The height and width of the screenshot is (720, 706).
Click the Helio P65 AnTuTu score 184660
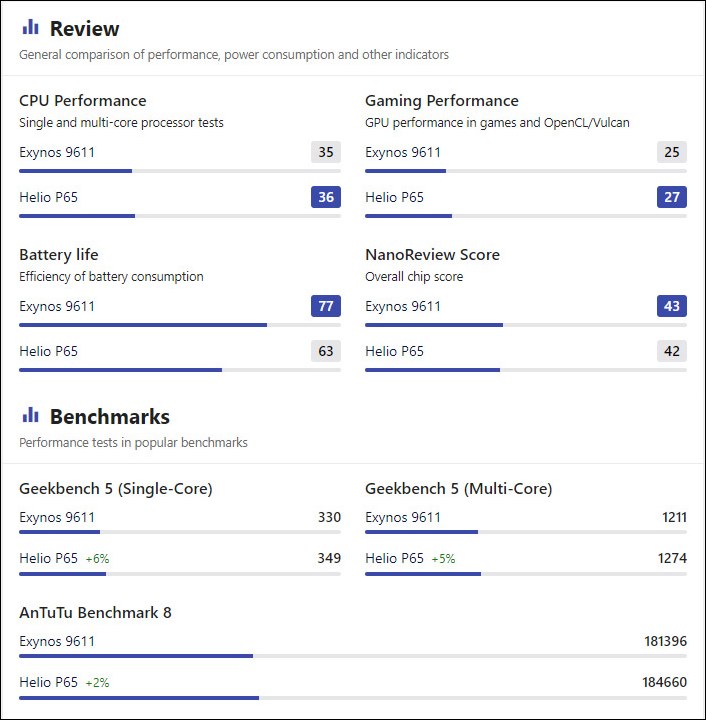(x=664, y=682)
